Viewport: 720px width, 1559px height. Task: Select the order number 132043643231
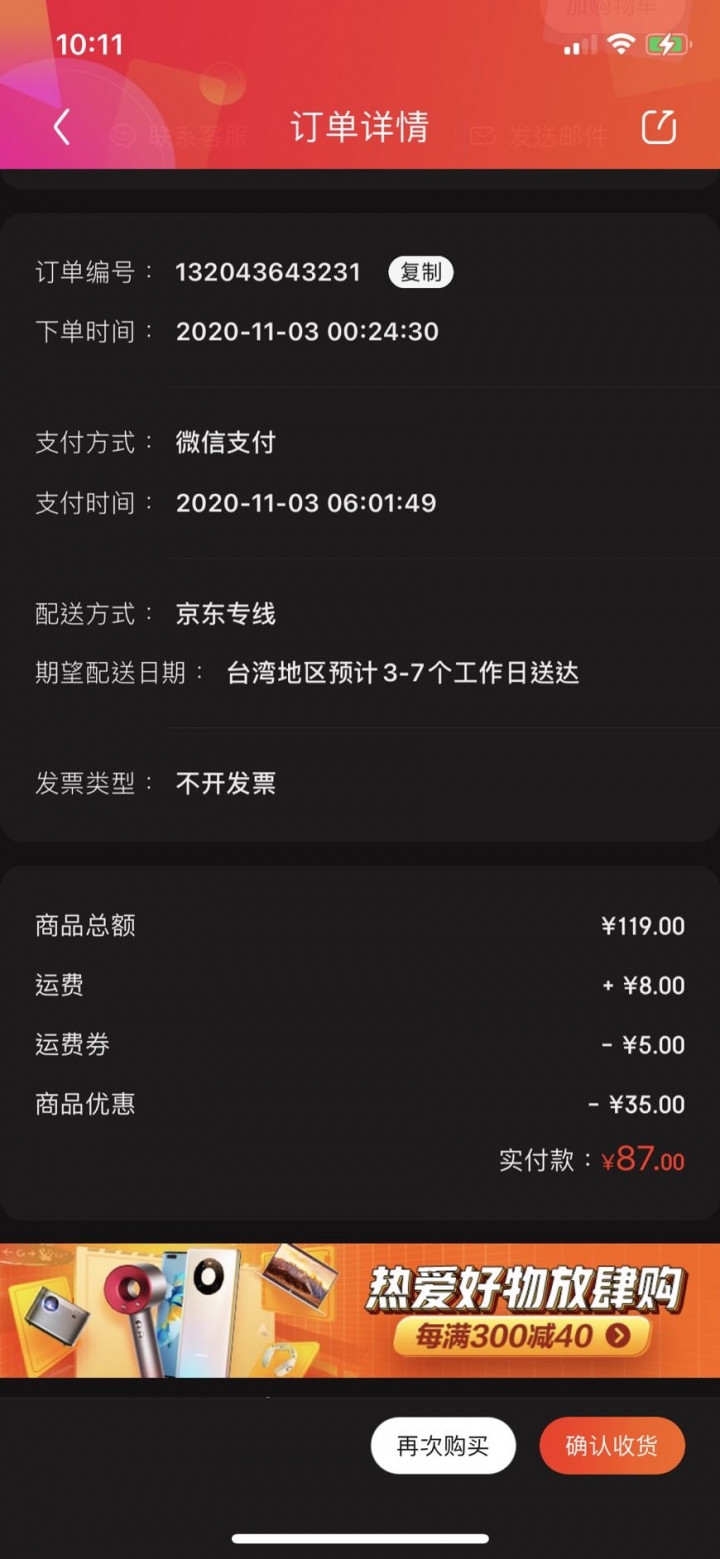coord(268,272)
